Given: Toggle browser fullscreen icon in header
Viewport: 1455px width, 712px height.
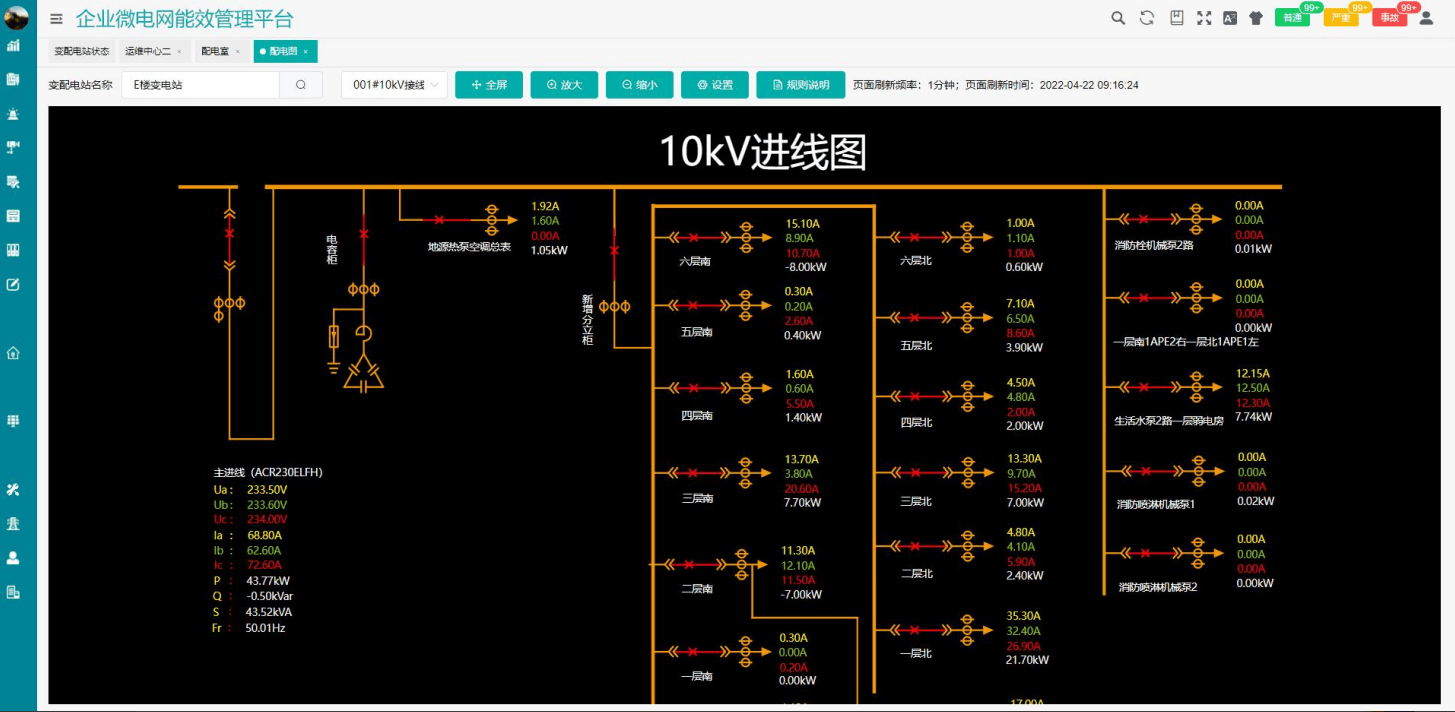Looking at the screenshot, I should tap(1204, 18).
